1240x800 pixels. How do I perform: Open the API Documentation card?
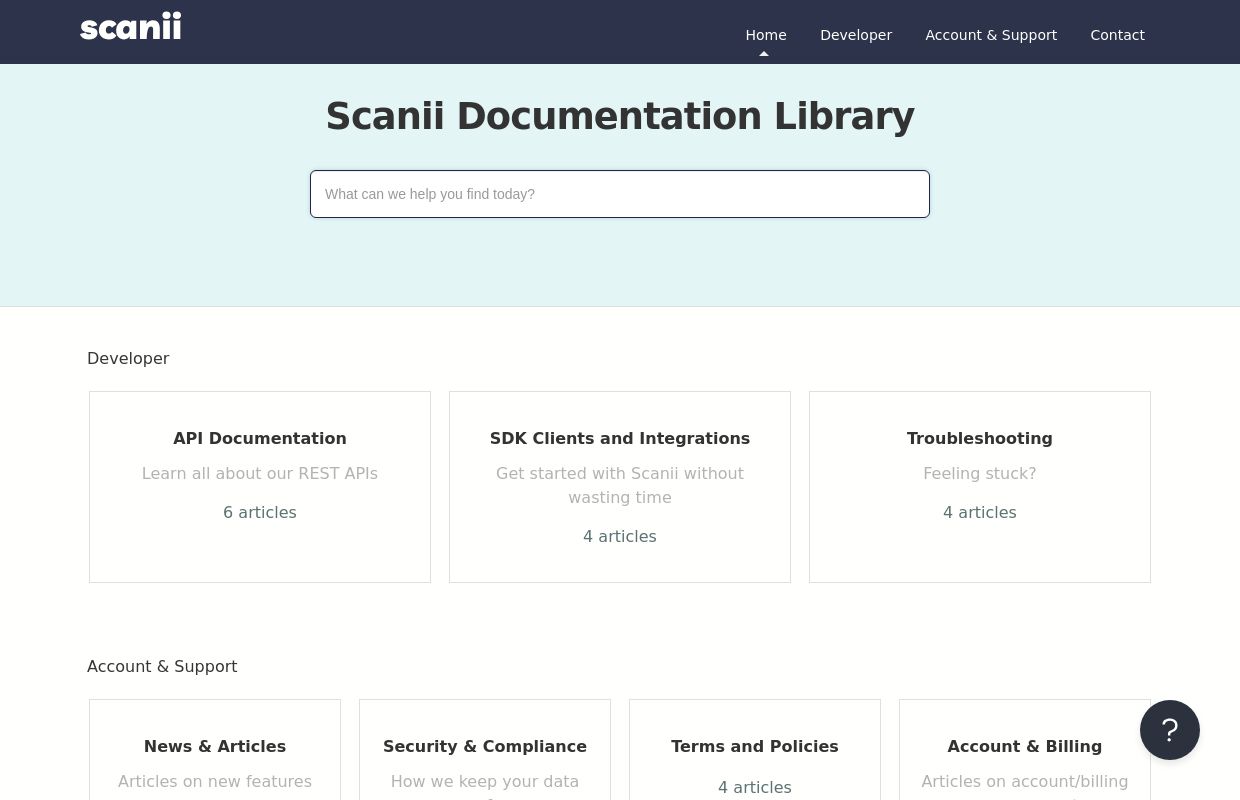260,487
